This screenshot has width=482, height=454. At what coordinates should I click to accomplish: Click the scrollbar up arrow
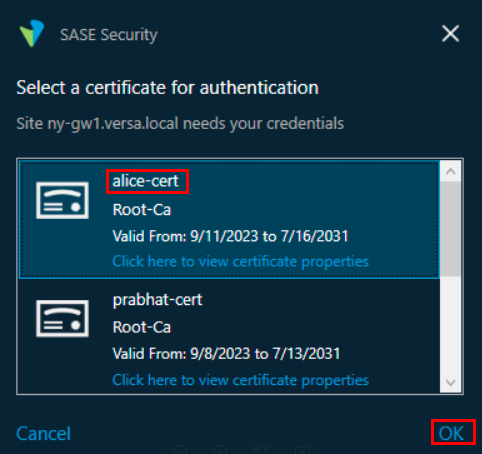tap(450, 171)
